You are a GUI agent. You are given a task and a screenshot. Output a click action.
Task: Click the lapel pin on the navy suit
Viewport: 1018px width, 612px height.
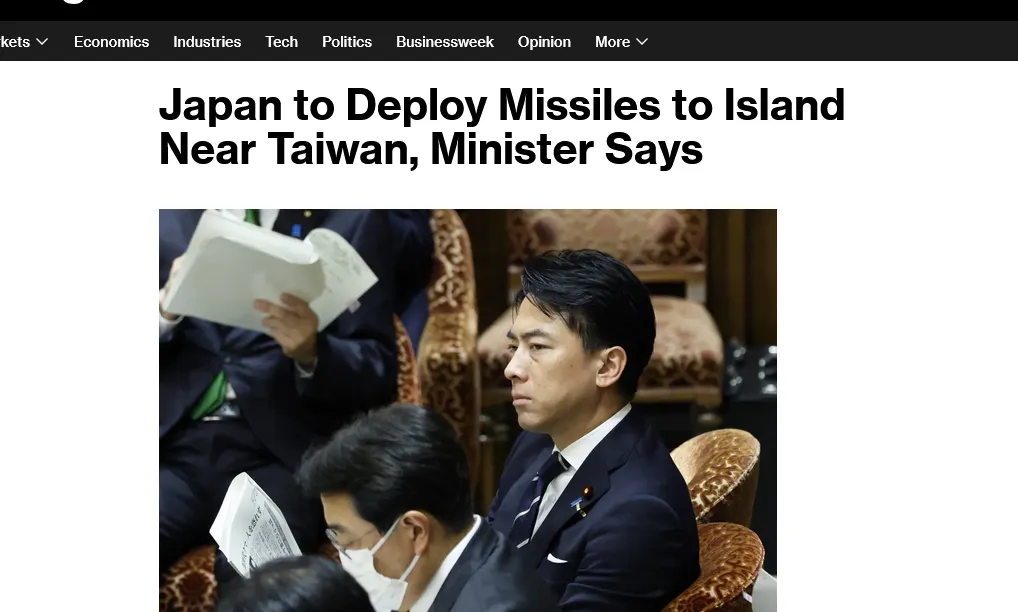coord(587,492)
